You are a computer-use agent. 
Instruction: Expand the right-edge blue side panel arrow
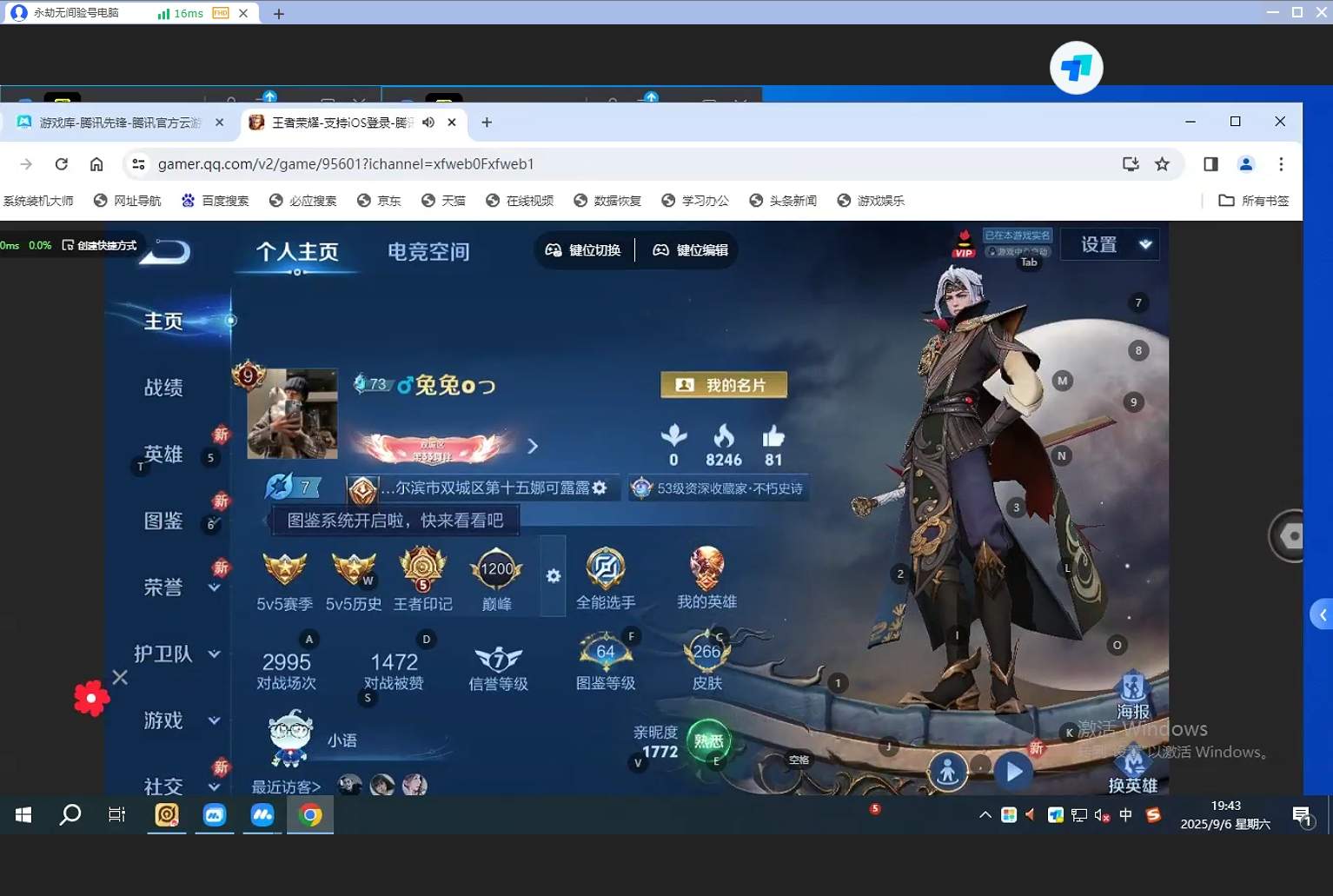coord(1322,614)
